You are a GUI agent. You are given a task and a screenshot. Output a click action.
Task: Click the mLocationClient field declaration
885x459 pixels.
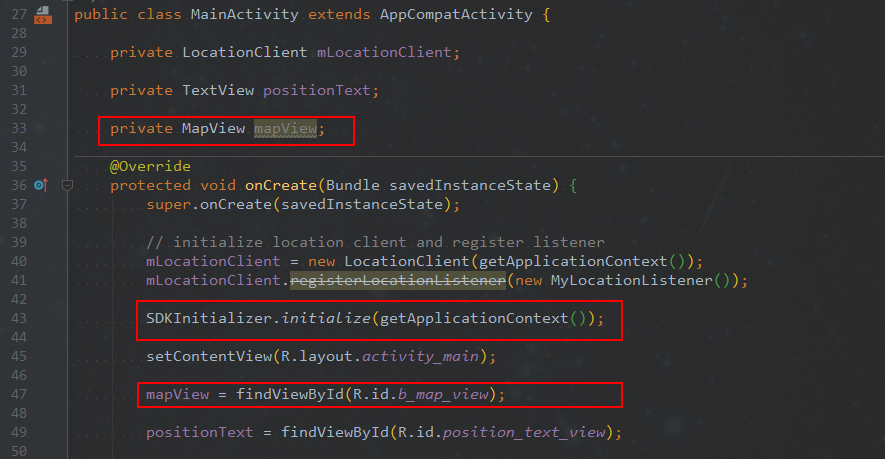pos(384,53)
